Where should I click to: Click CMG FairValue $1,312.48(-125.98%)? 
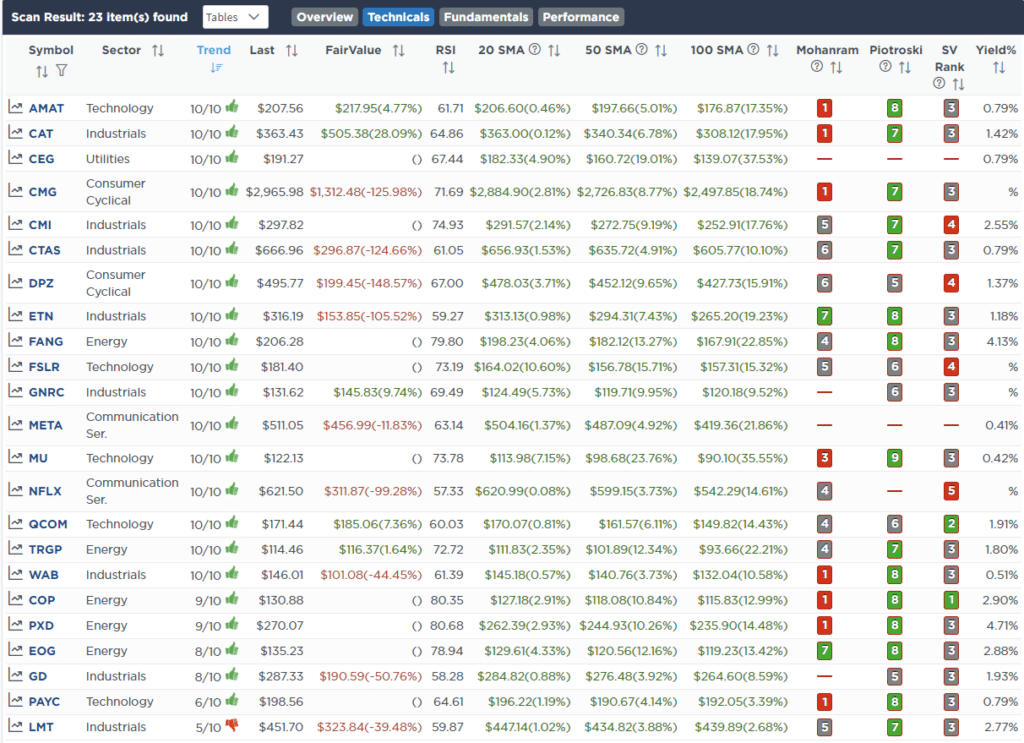coord(366,192)
